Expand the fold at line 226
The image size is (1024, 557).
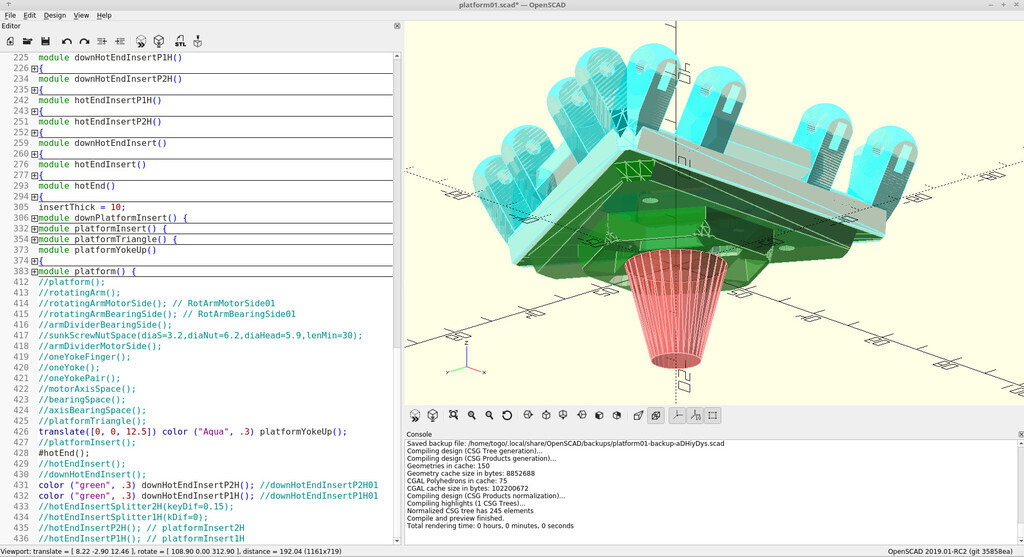pyautogui.click(x=35, y=69)
